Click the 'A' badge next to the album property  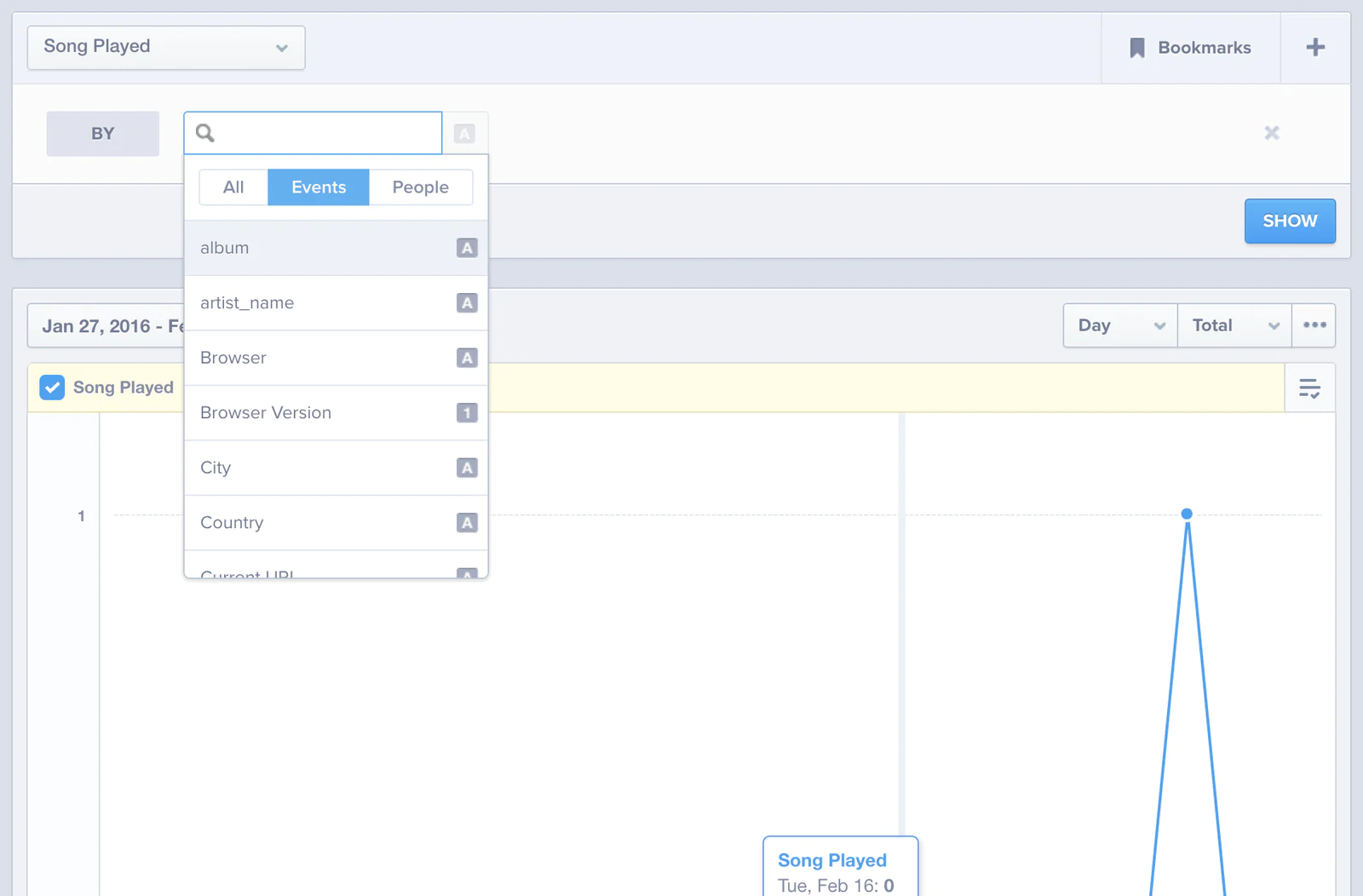467,248
